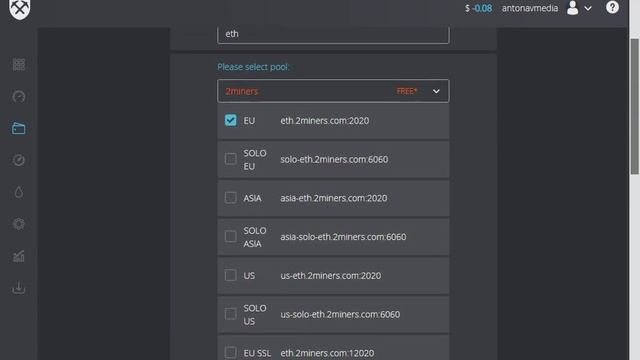Open the grid dashboard sidebar icon
The image size is (640, 360).
(19, 64)
